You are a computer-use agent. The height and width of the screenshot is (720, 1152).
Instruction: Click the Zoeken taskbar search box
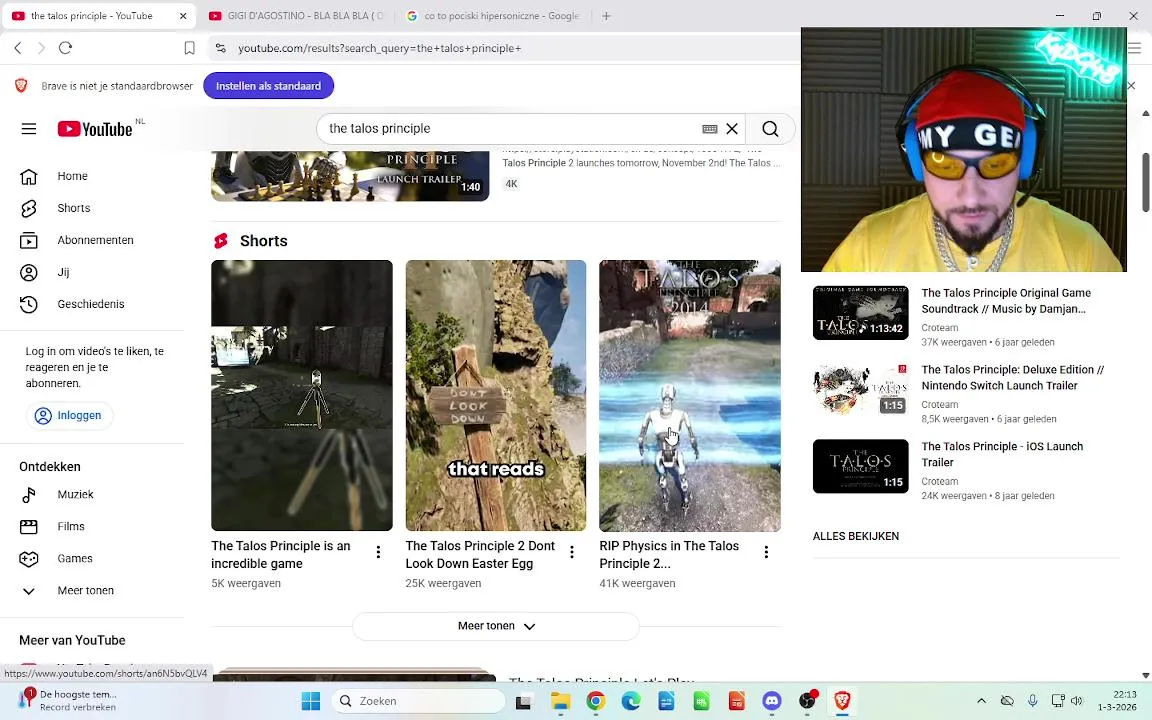[x=418, y=702]
